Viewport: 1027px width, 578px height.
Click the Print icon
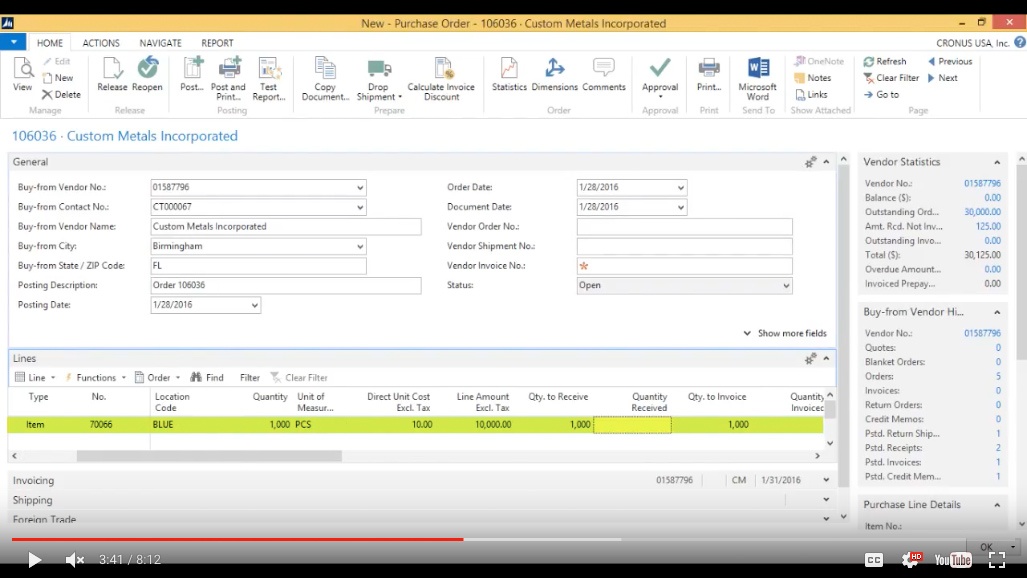[709, 74]
